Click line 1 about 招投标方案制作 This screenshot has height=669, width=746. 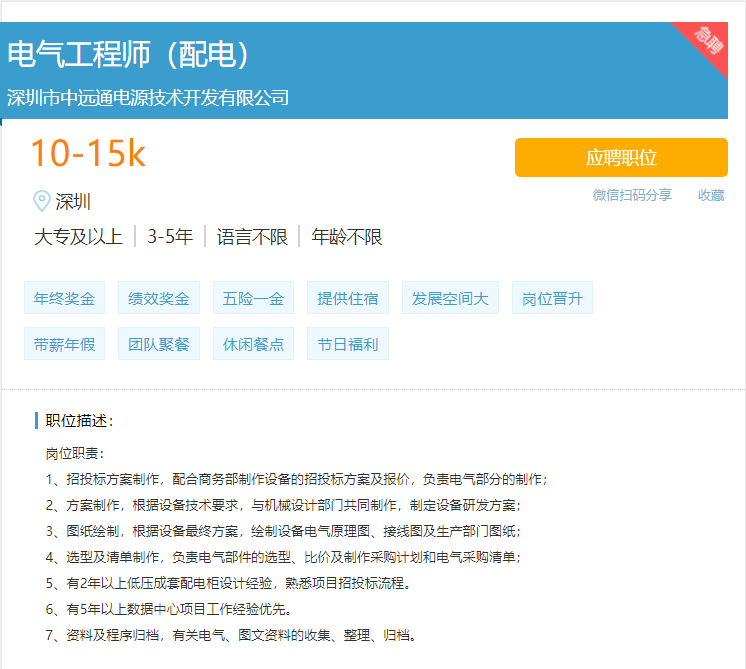click(297, 479)
